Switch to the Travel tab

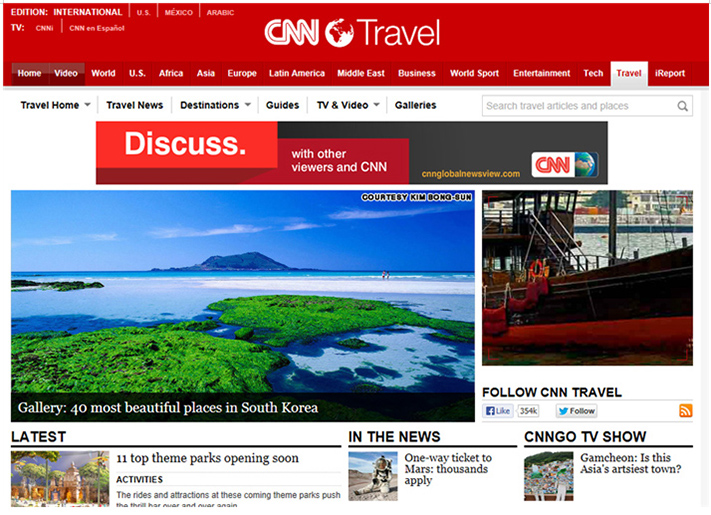[629, 73]
